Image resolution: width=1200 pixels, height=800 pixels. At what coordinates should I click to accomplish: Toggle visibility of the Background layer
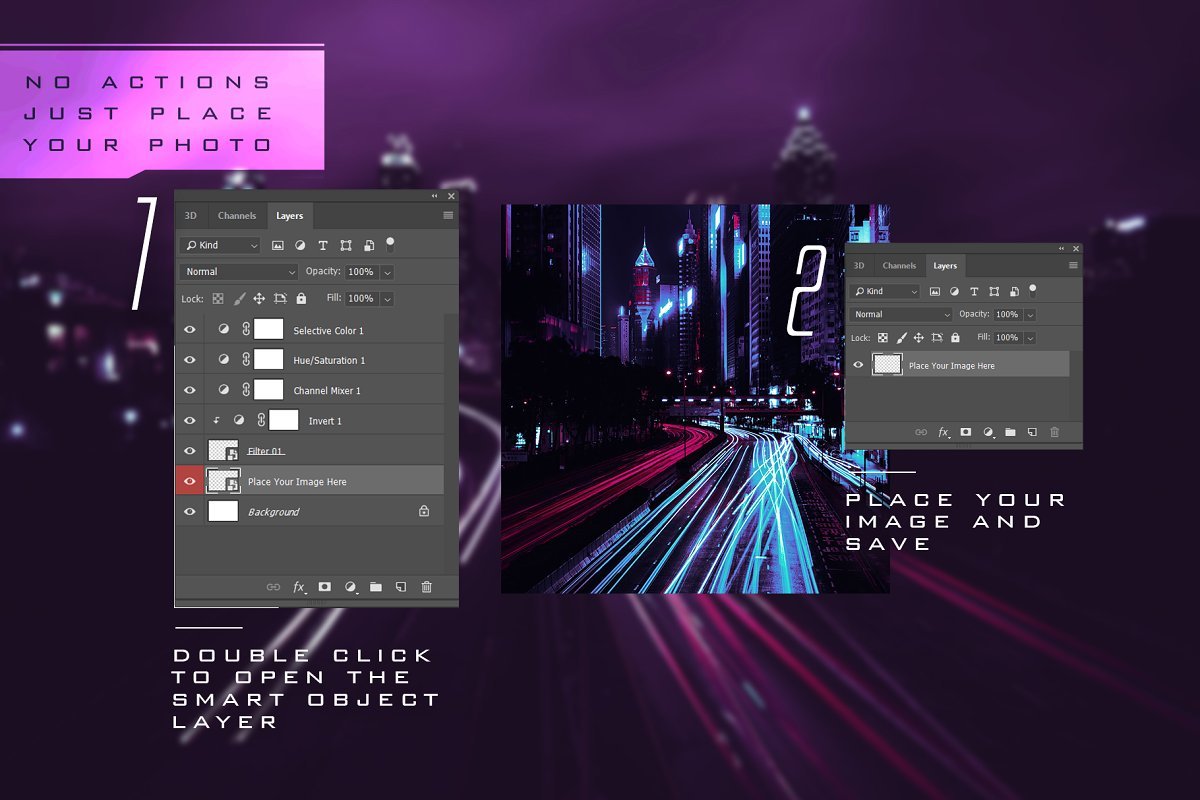point(190,511)
